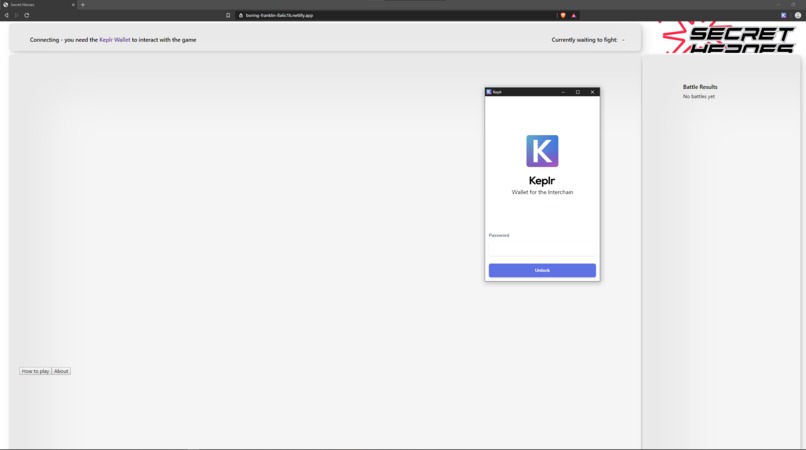Click the Unlock button in Keplr
The width and height of the screenshot is (806, 450).
[542, 271]
